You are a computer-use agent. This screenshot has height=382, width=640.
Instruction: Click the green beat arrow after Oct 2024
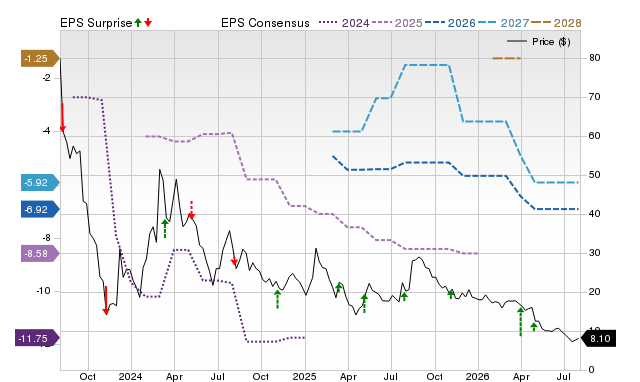click(278, 299)
